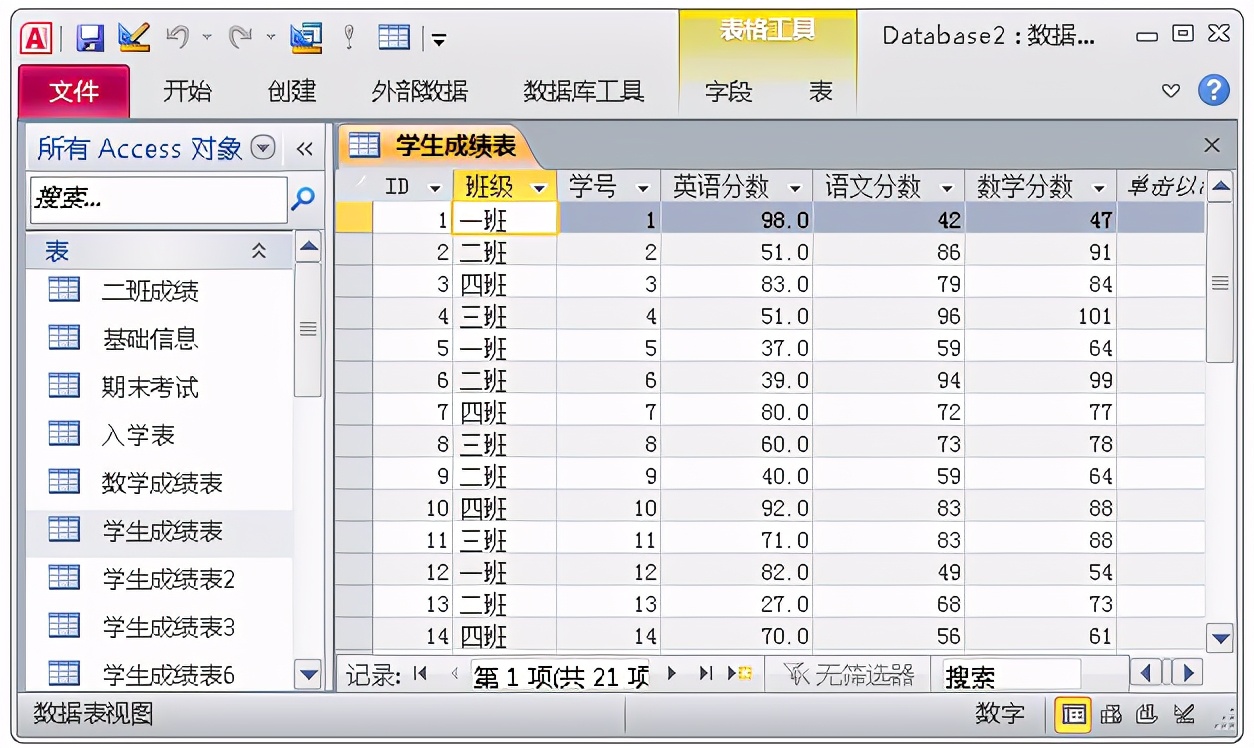Image resolution: width=1254 pixels, height=748 pixels.
Task: Open the 数学分数 column dropdown arrow
Action: 1099,187
